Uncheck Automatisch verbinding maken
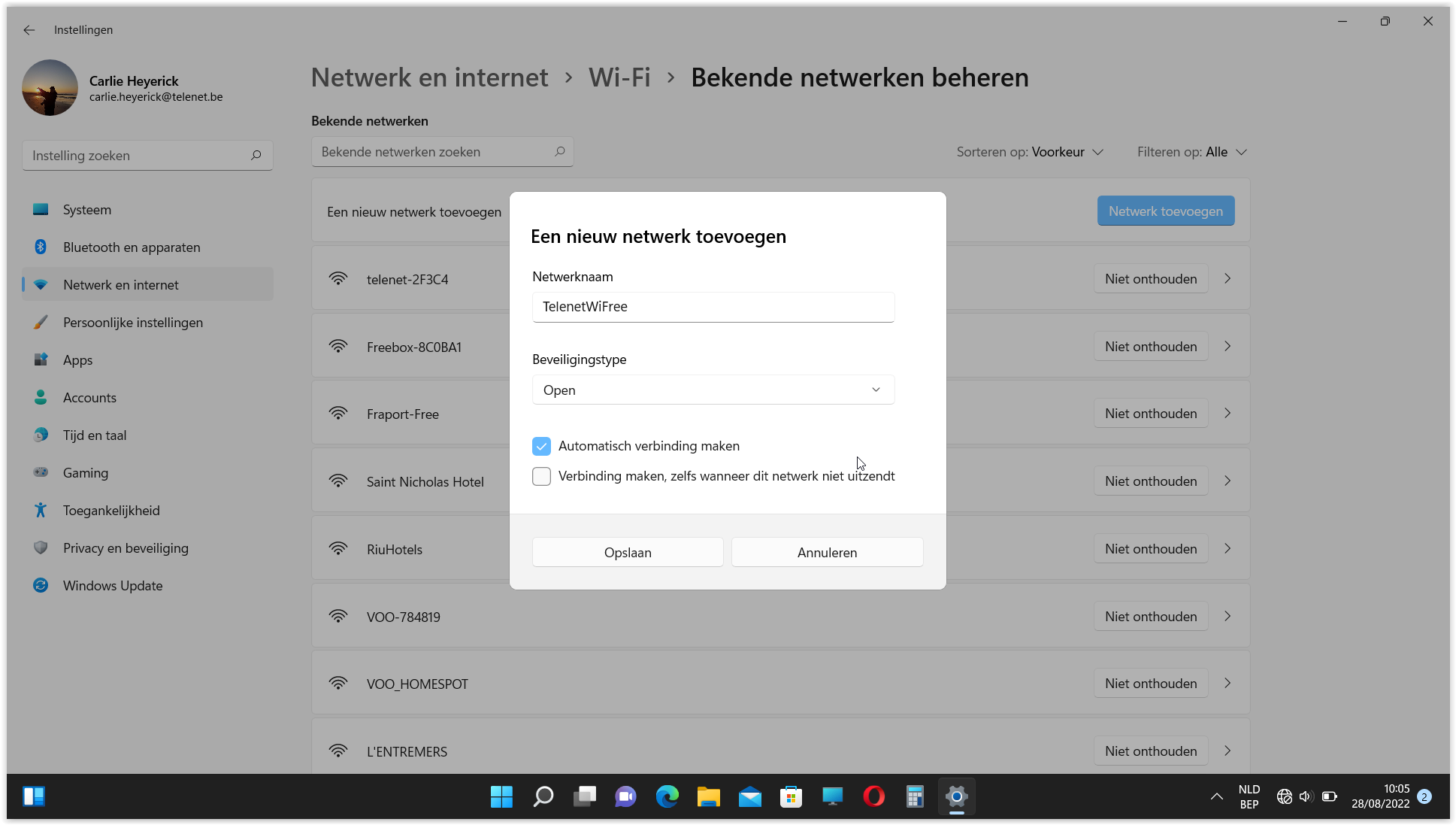The width and height of the screenshot is (1456, 825). point(541,446)
